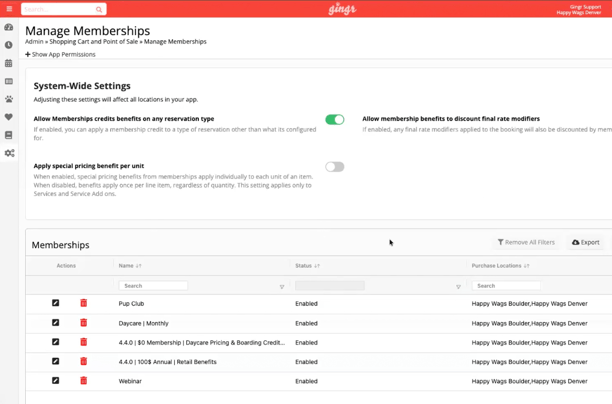Click the Admin breadcrumb link
This screenshot has height=404, width=612.
point(34,41)
